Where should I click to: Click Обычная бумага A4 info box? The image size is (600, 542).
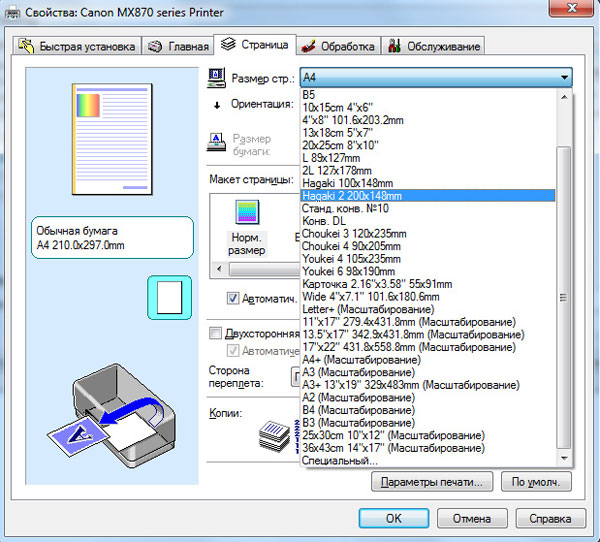pos(112,238)
